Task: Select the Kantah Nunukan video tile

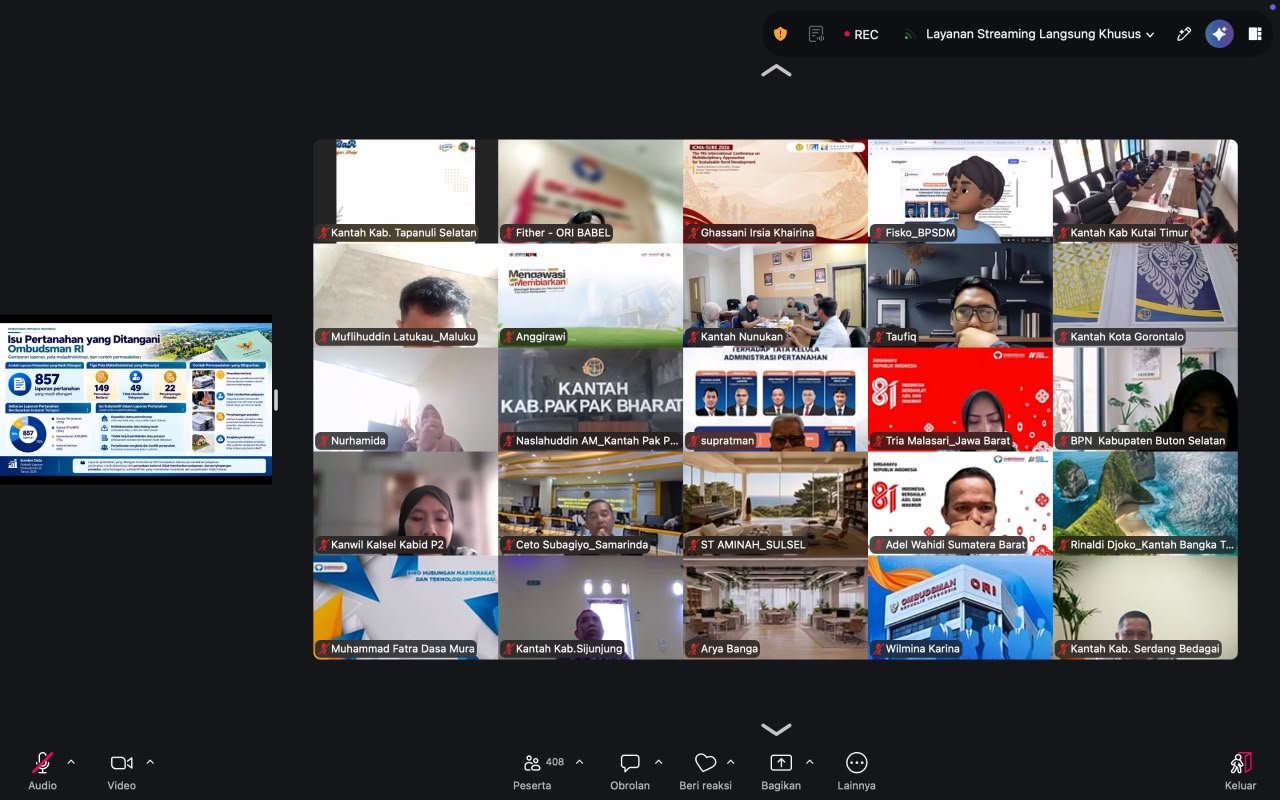Action: pos(775,295)
